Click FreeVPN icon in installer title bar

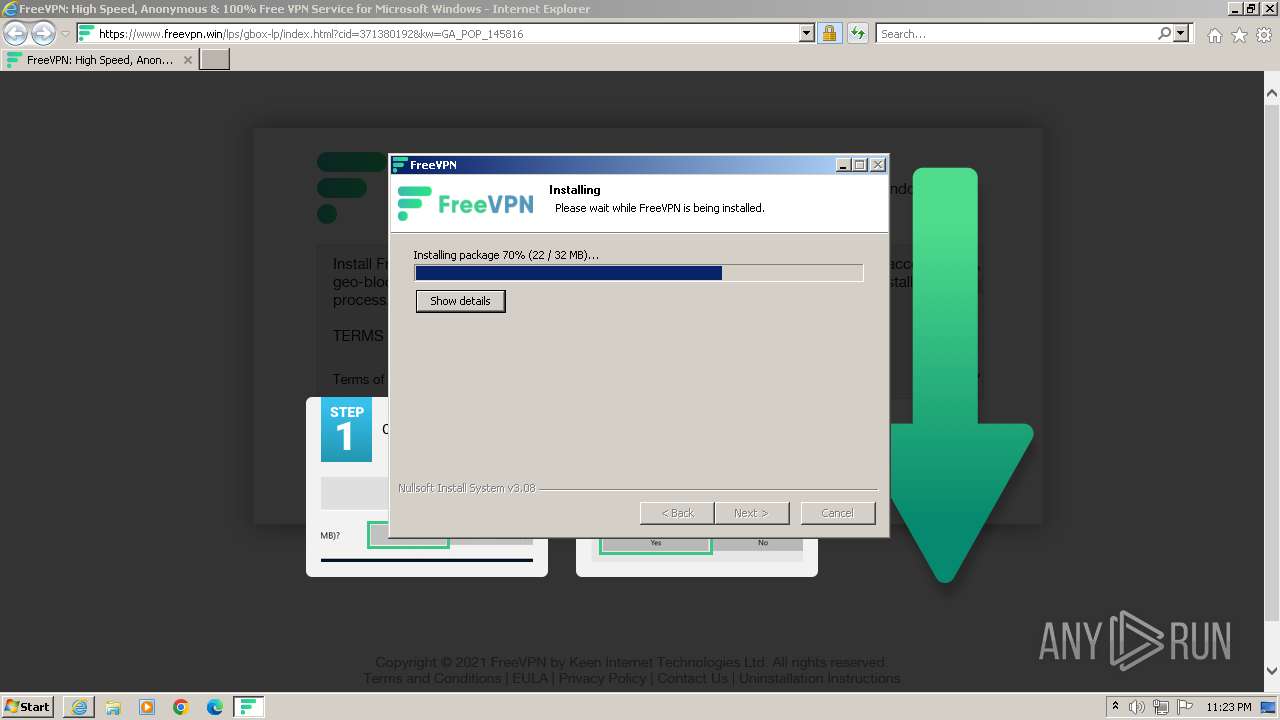pos(400,165)
